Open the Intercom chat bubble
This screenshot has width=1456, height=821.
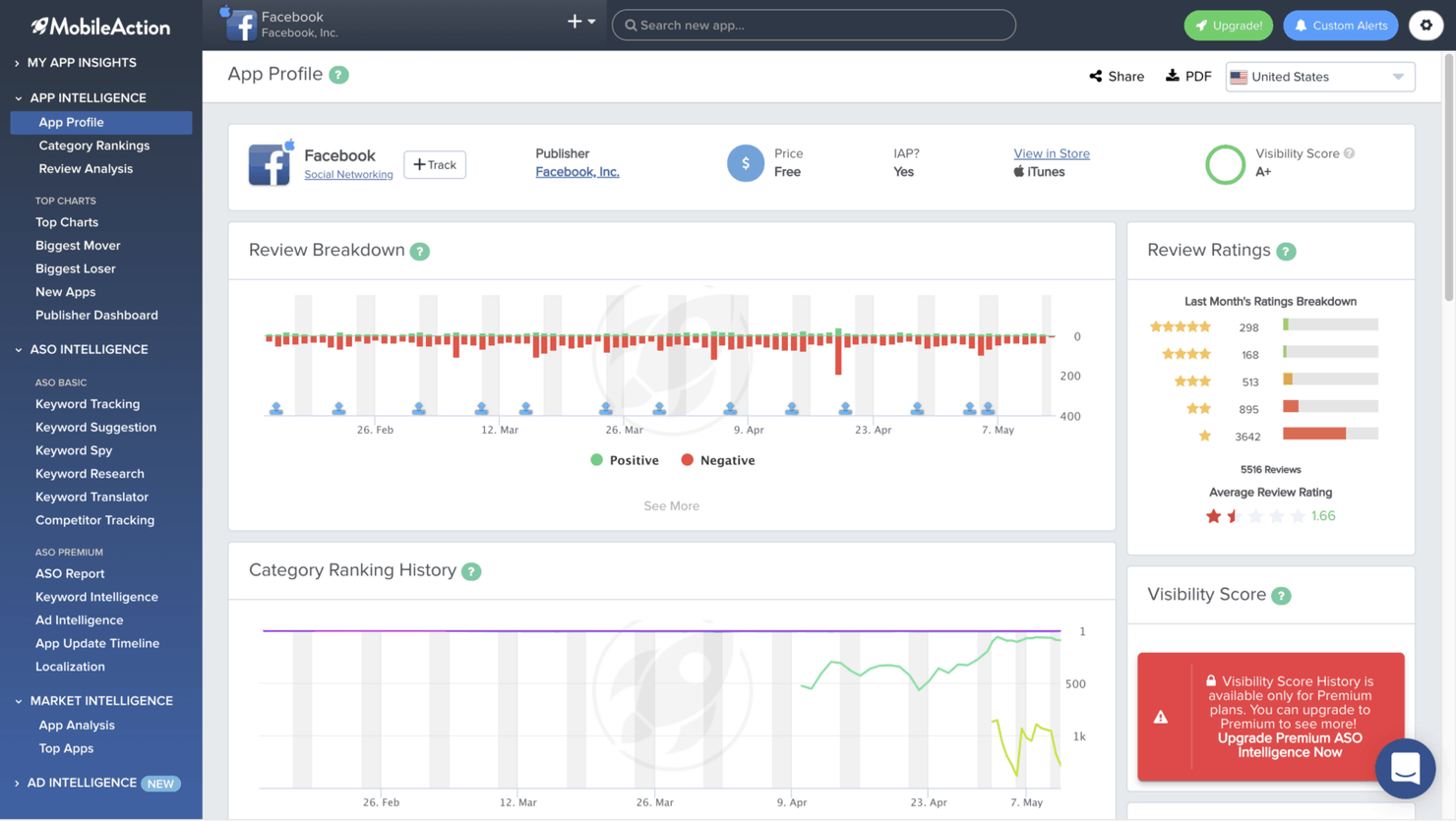tap(1405, 769)
